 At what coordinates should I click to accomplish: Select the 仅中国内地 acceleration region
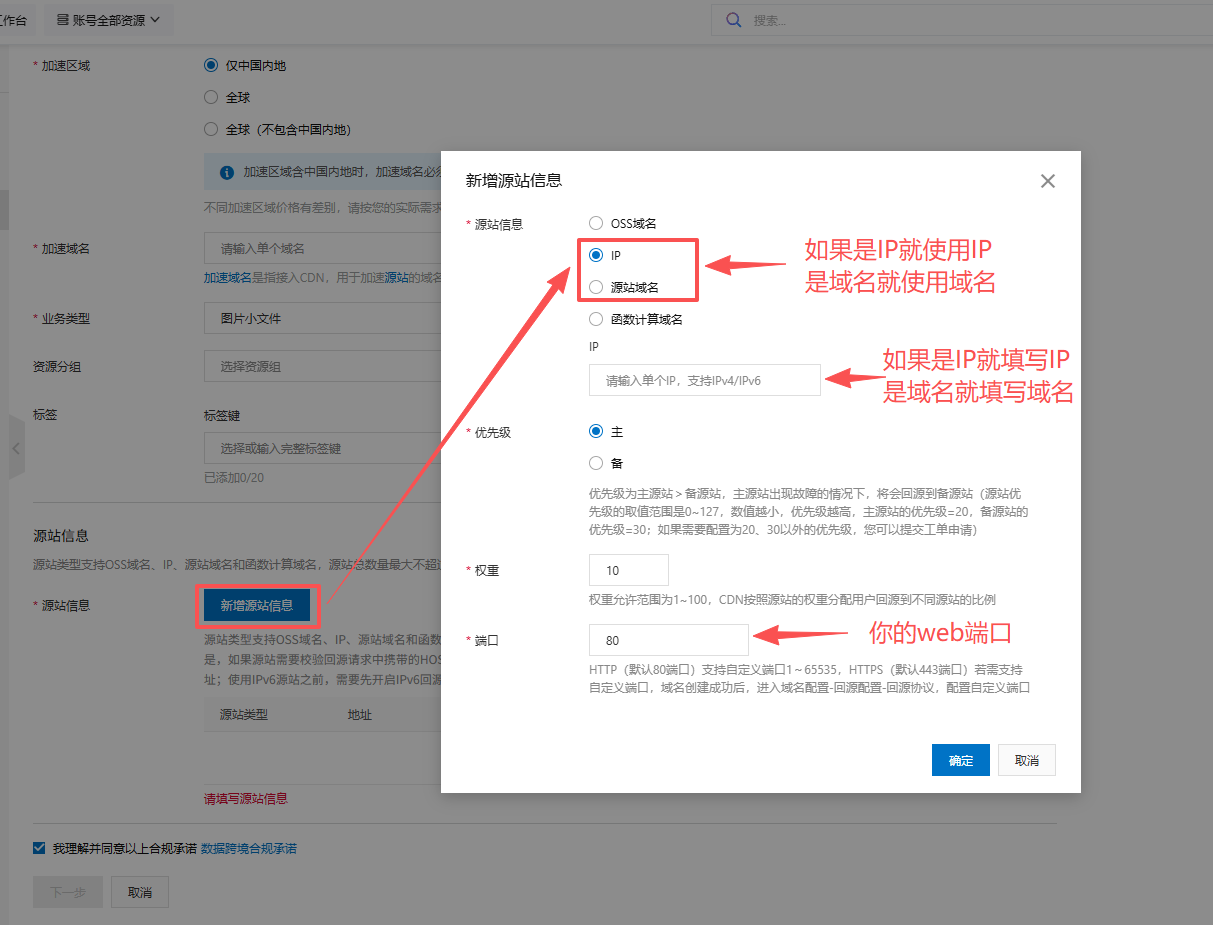(210, 65)
